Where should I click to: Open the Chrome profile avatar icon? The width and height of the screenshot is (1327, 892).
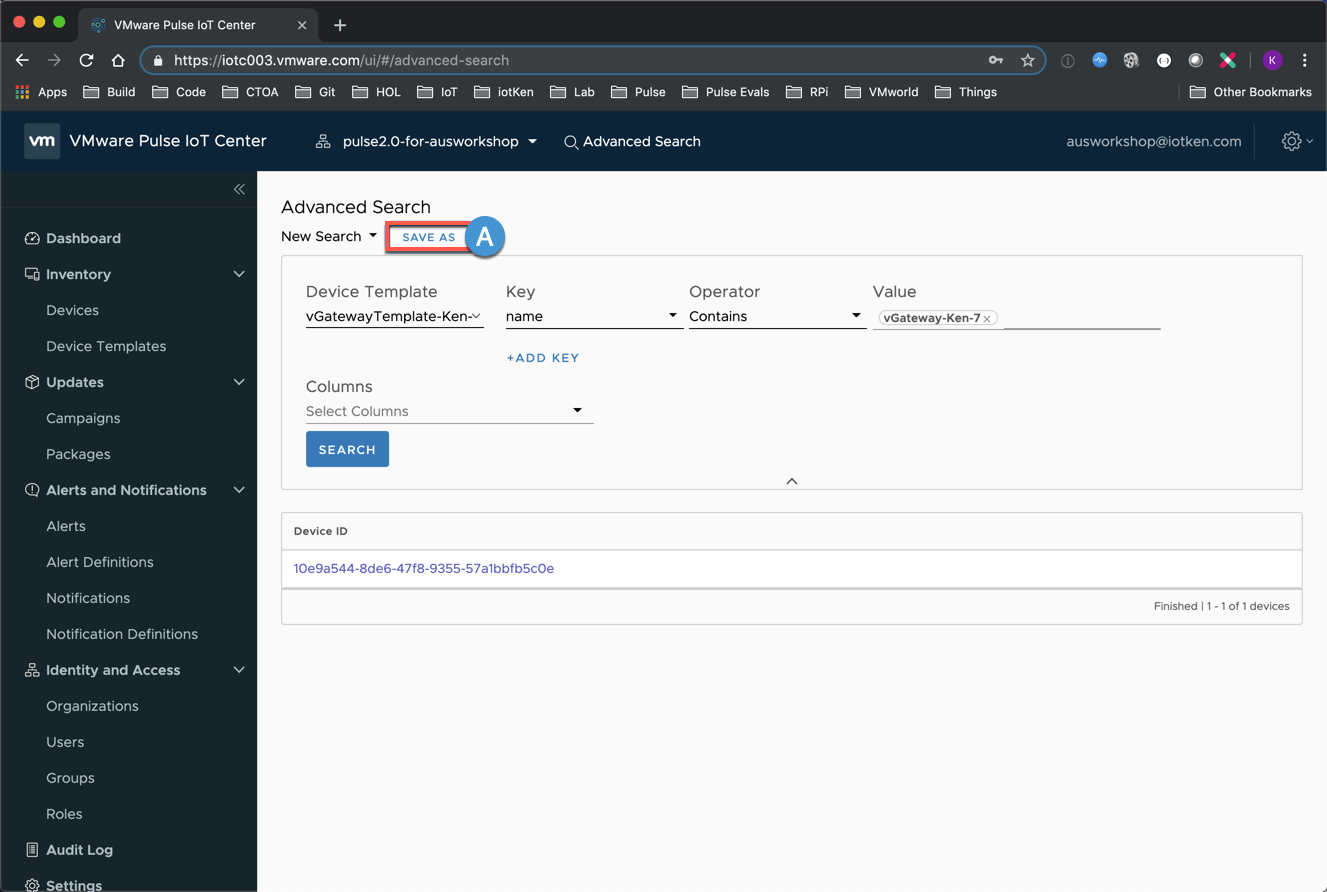(1272, 60)
